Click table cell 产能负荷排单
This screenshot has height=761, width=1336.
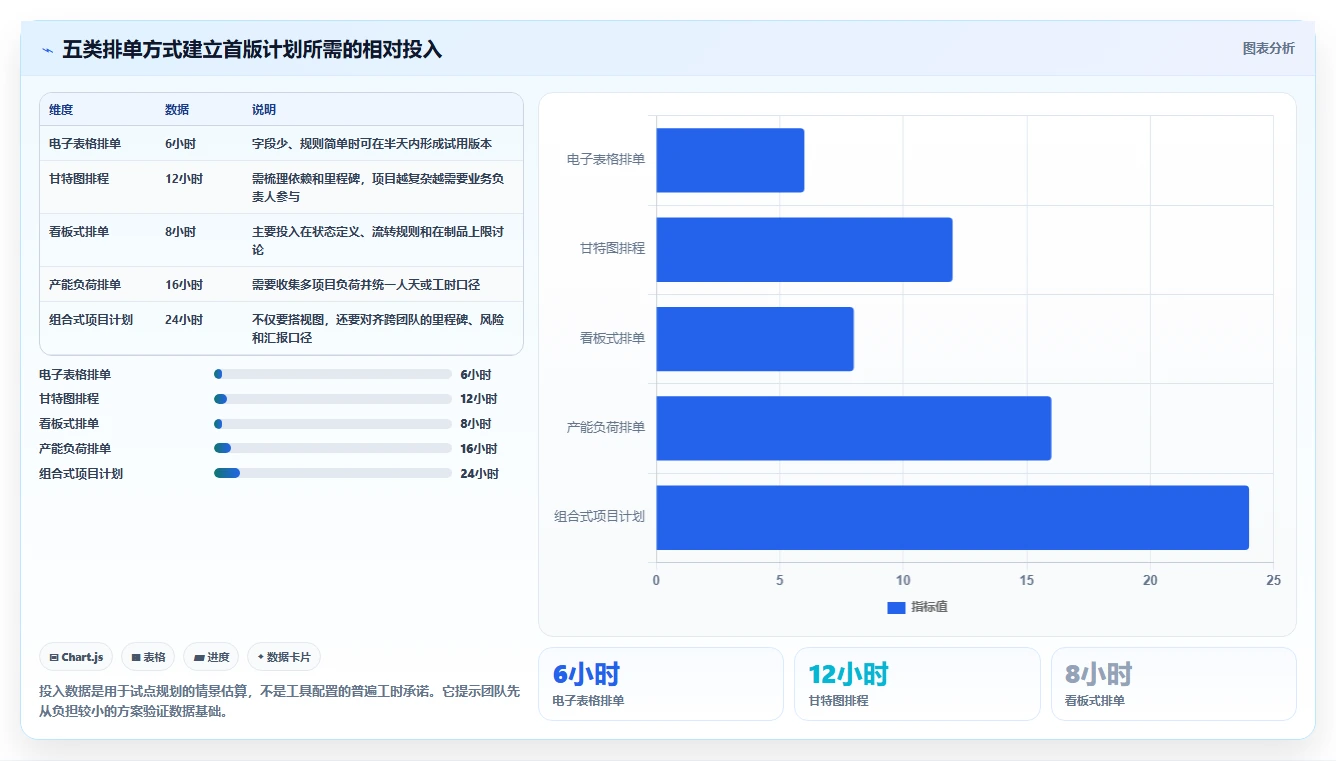click(x=85, y=285)
